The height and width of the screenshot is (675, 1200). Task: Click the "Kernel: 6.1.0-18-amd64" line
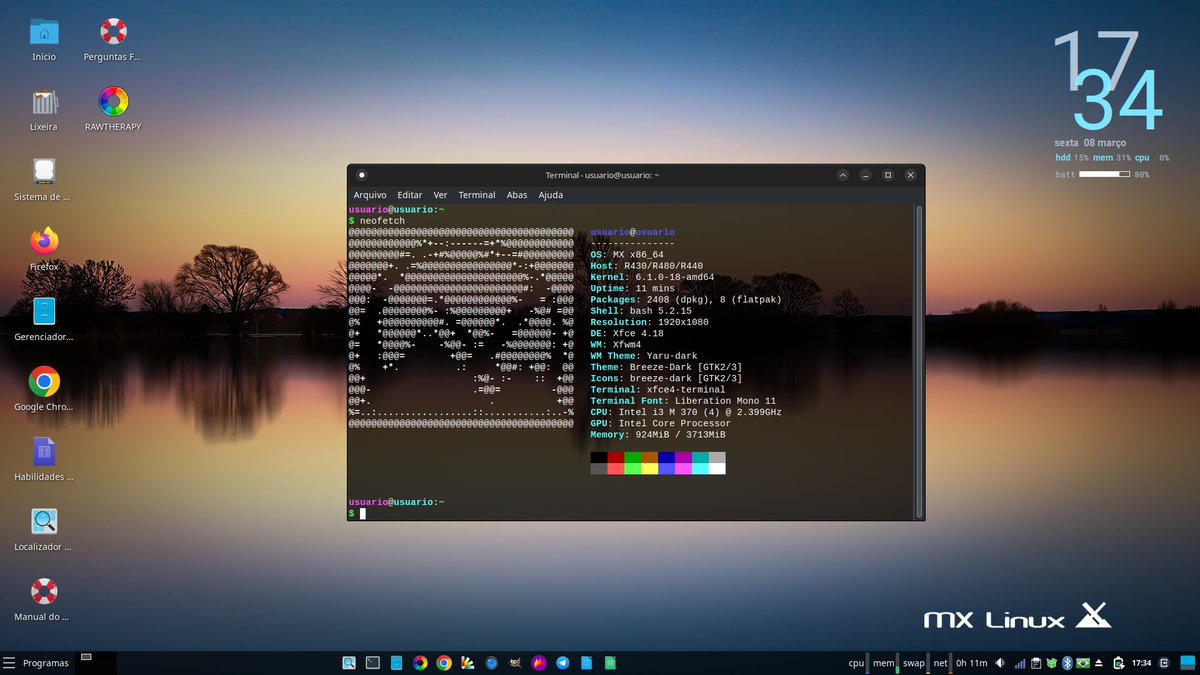[652, 277]
